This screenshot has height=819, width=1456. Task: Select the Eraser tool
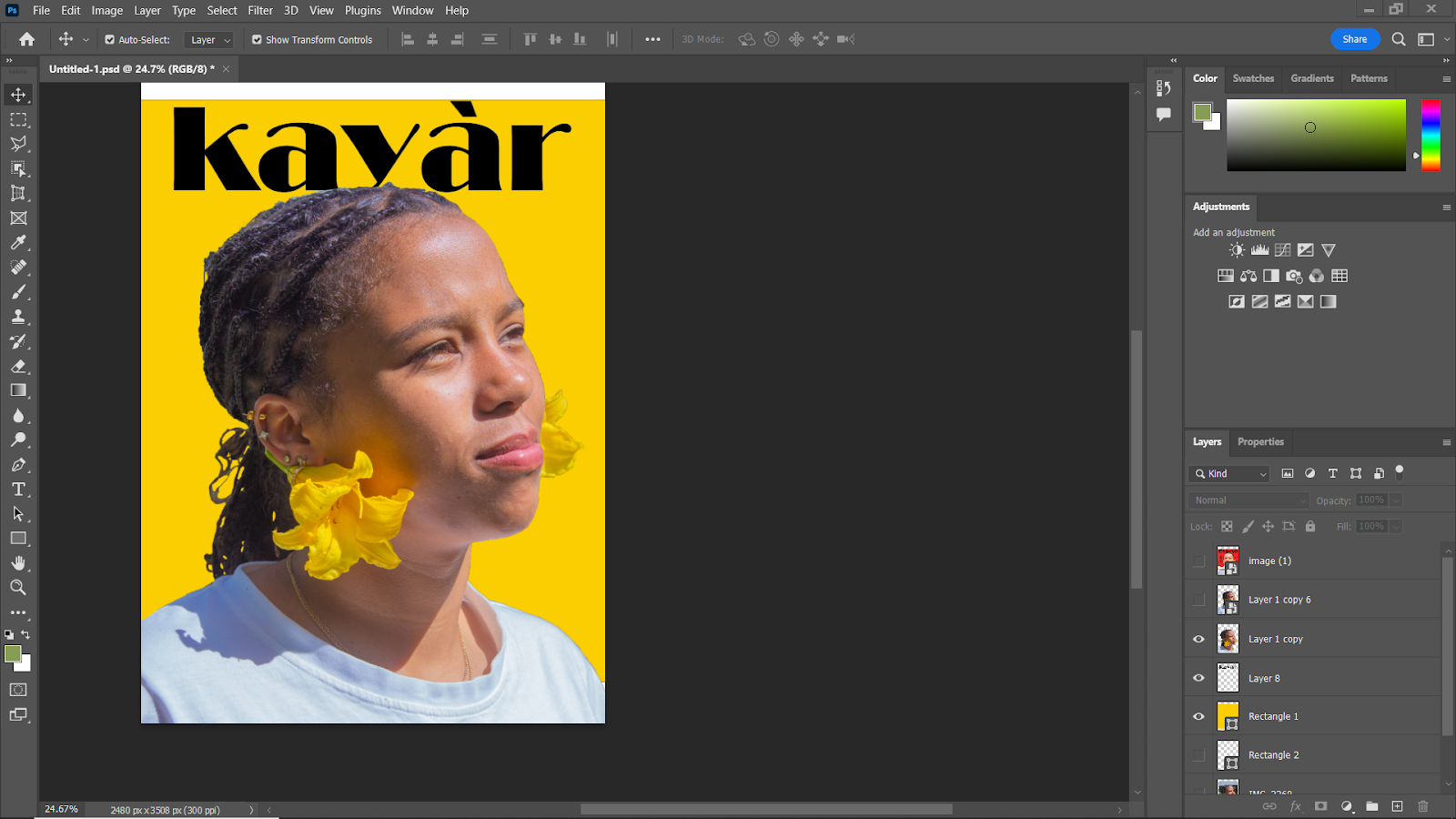click(18, 366)
